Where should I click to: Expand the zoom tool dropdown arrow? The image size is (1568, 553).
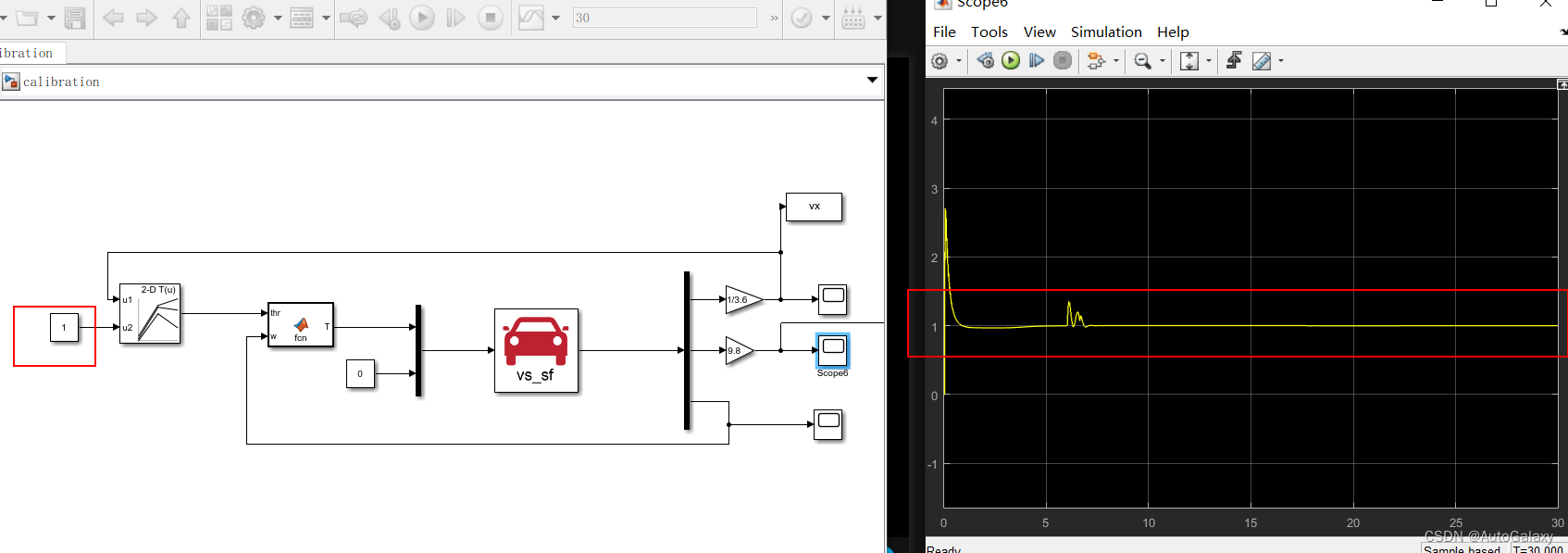[1163, 61]
